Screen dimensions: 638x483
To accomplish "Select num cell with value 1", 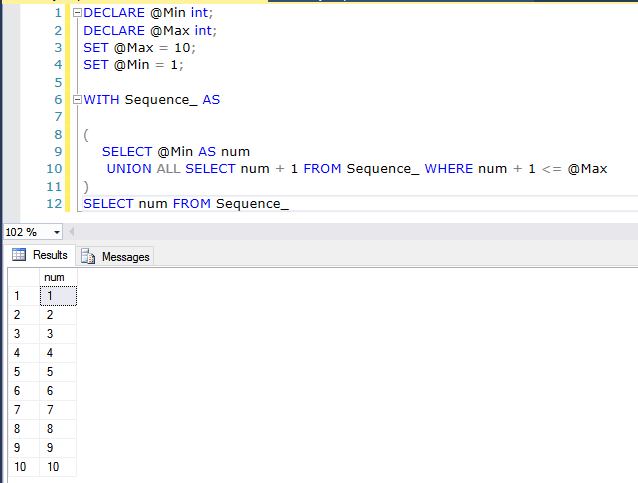I will 58,296.
